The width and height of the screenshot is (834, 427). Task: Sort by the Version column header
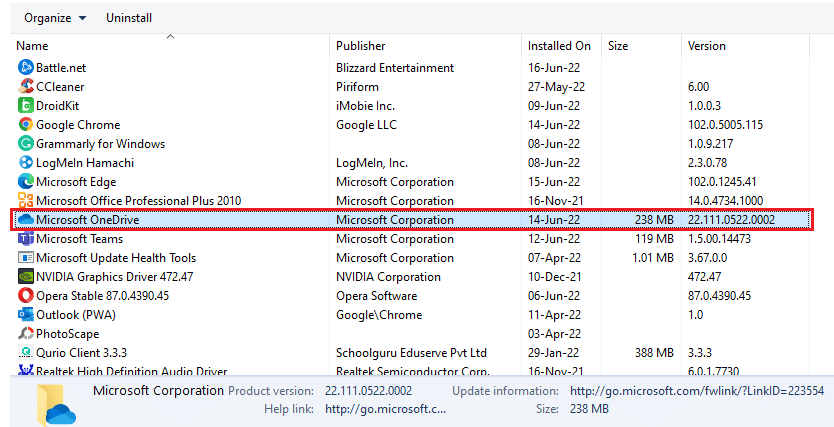[706, 46]
